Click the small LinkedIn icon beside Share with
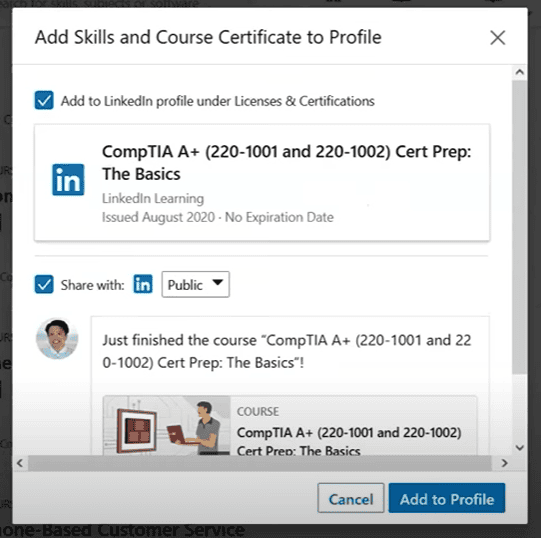Image resolution: width=541 pixels, height=538 pixels. tap(143, 284)
